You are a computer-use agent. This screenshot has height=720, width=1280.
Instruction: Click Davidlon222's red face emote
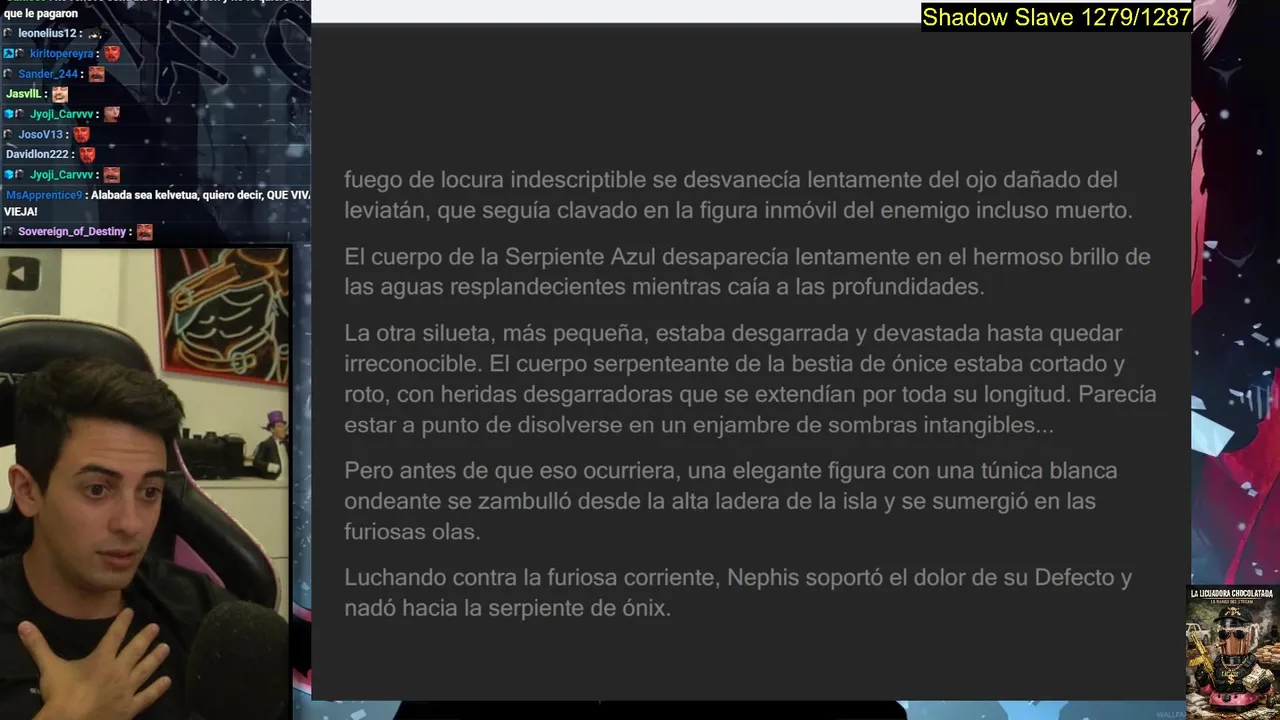point(87,154)
